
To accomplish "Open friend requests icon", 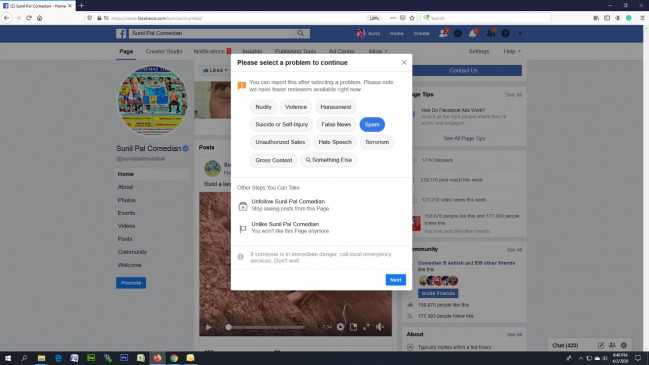I will 443,34.
